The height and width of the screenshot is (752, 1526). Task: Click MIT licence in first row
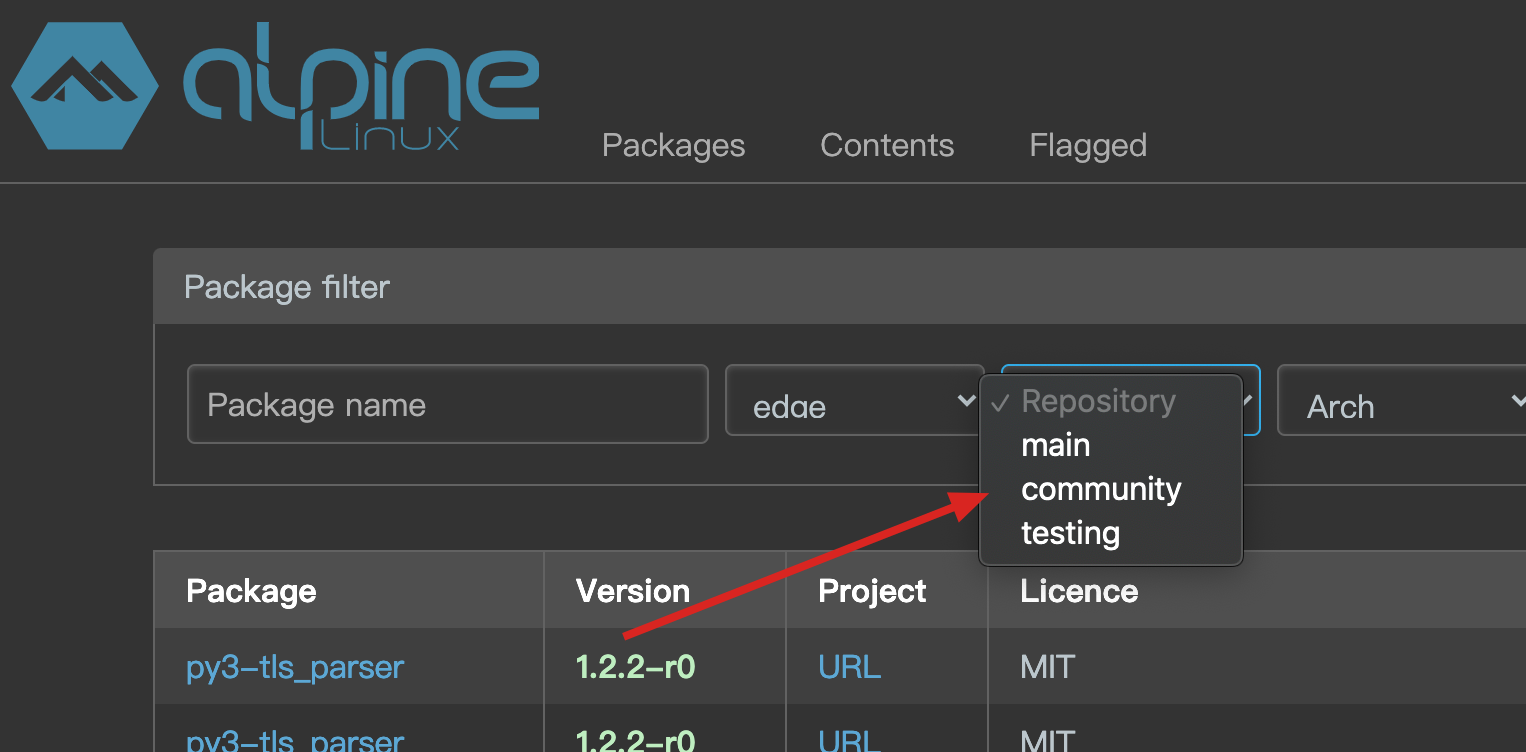(1047, 667)
